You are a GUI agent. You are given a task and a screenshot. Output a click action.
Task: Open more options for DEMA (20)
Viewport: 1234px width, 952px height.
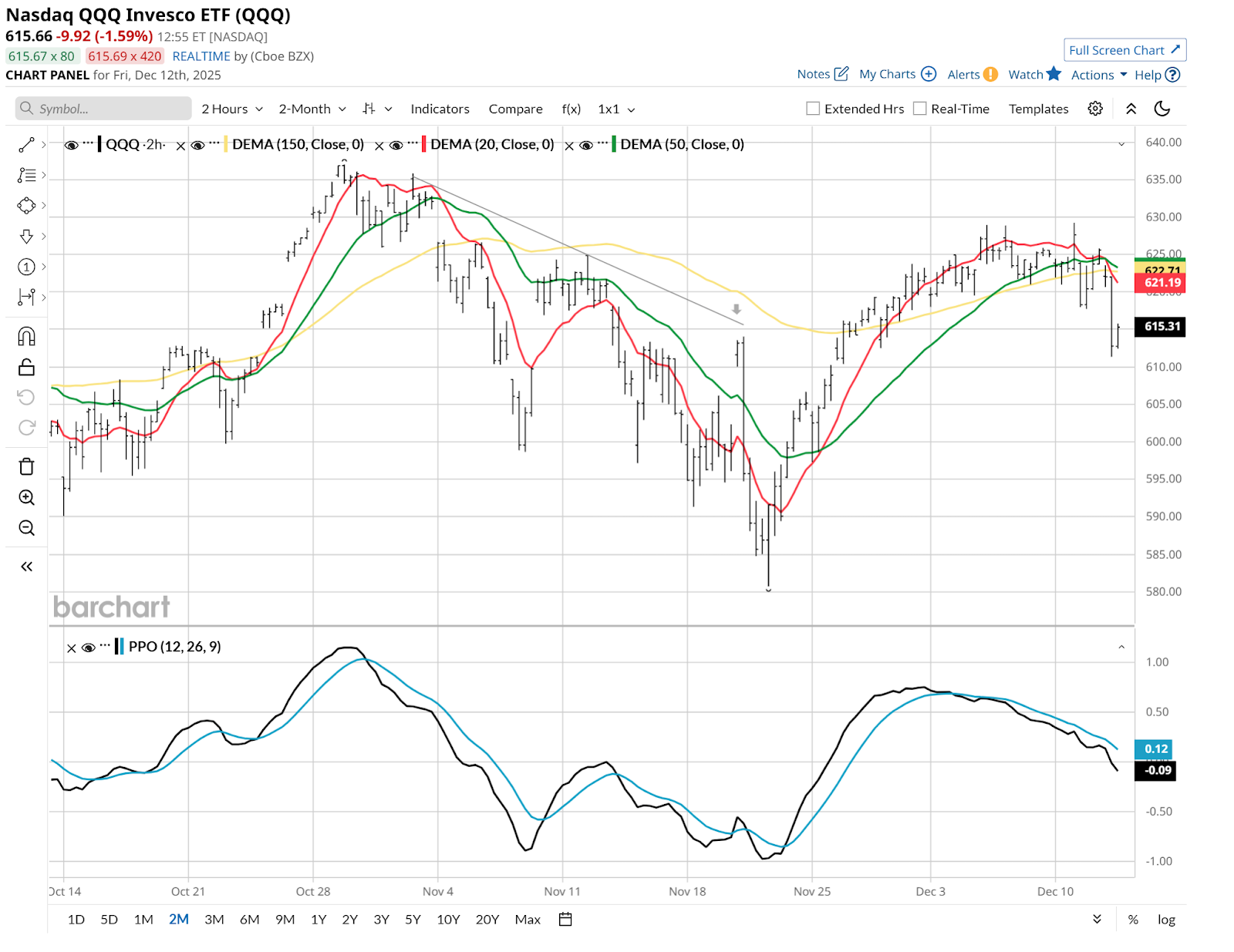tap(413, 143)
